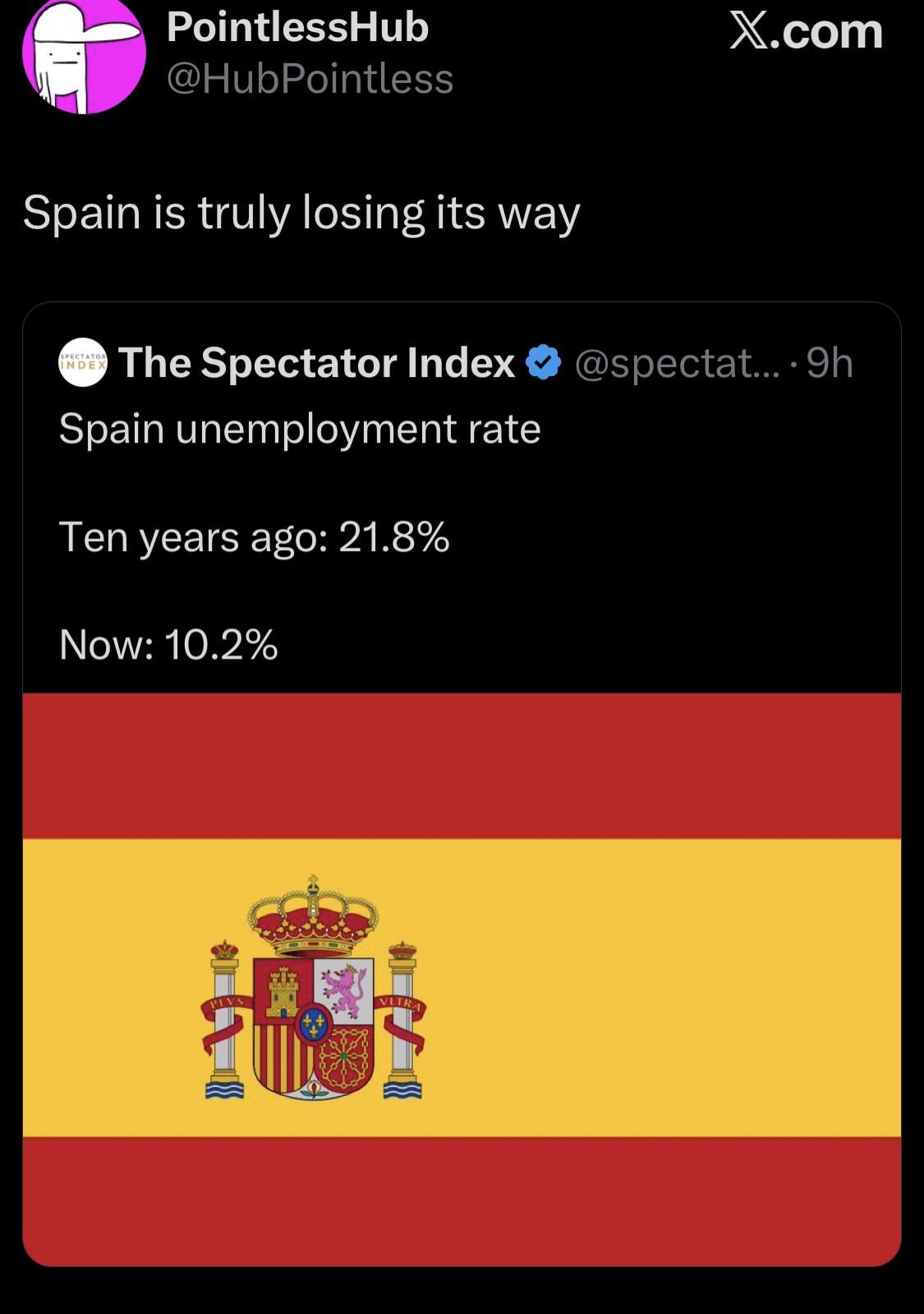This screenshot has height=1314, width=924.
Task: Click the 9h timestamp
Action: [830, 362]
